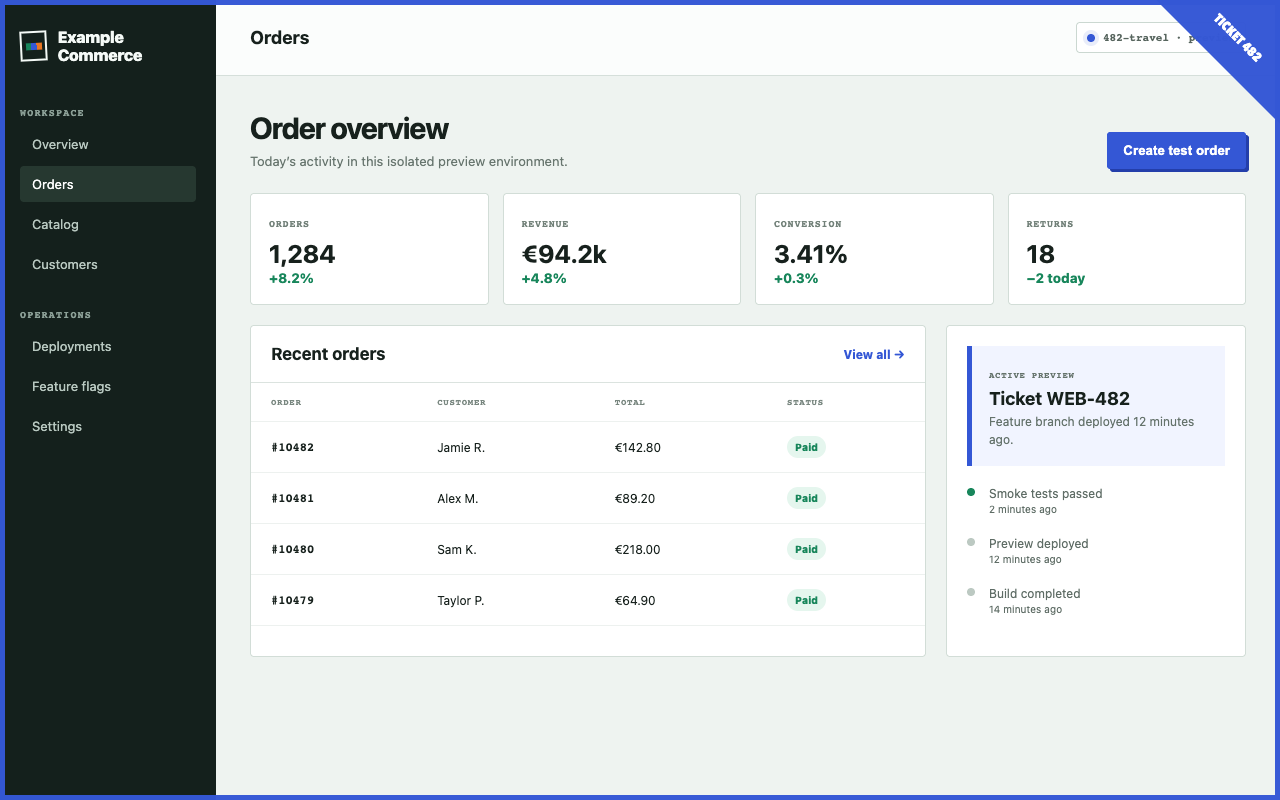
Task: Click the total €64.90
Action: 635,600
